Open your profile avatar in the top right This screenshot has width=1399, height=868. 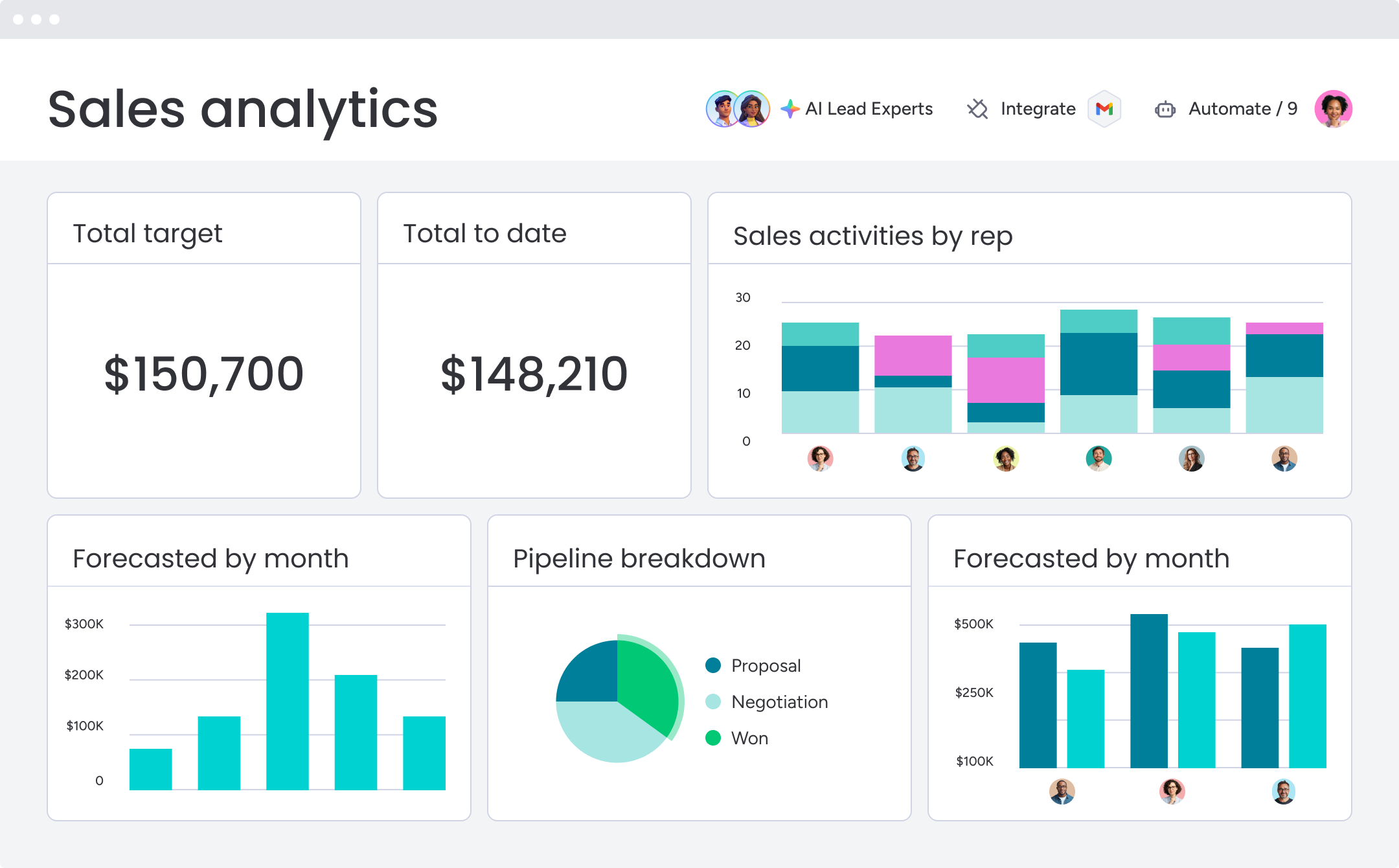[x=1334, y=109]
